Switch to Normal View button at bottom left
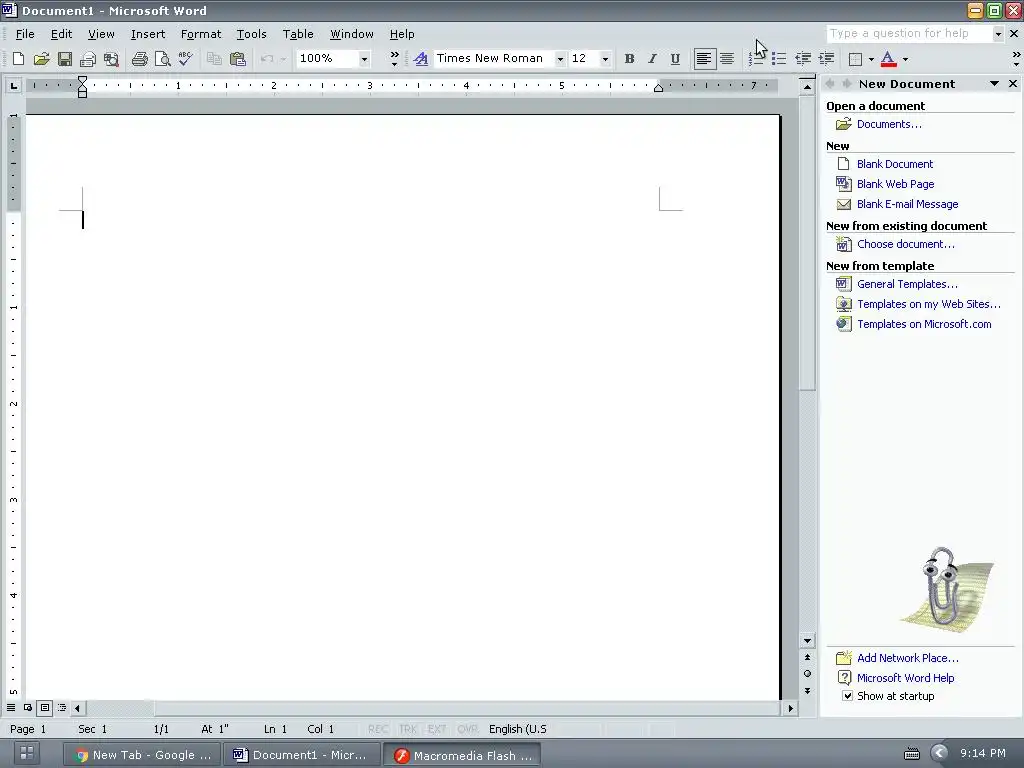The height and width of the screenshot is (768, 1024). coord(10,707)
